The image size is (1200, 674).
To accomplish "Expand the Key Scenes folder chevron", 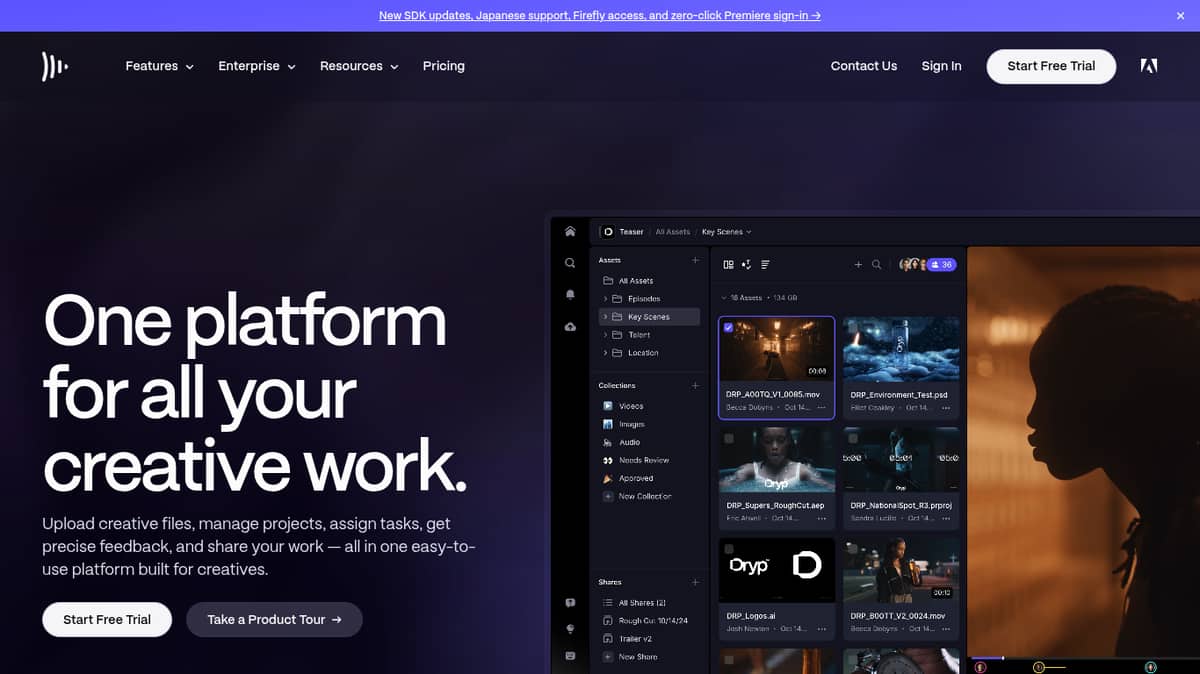I will [x=605, y=317].
